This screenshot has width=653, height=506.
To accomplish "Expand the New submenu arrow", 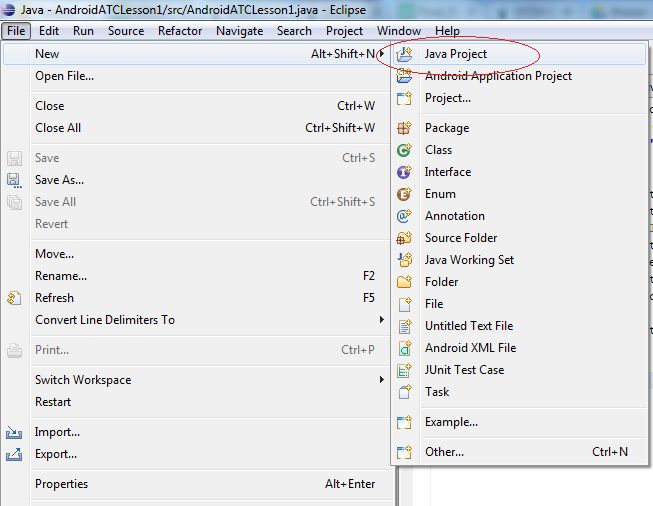I will click(x=381, y=54).
